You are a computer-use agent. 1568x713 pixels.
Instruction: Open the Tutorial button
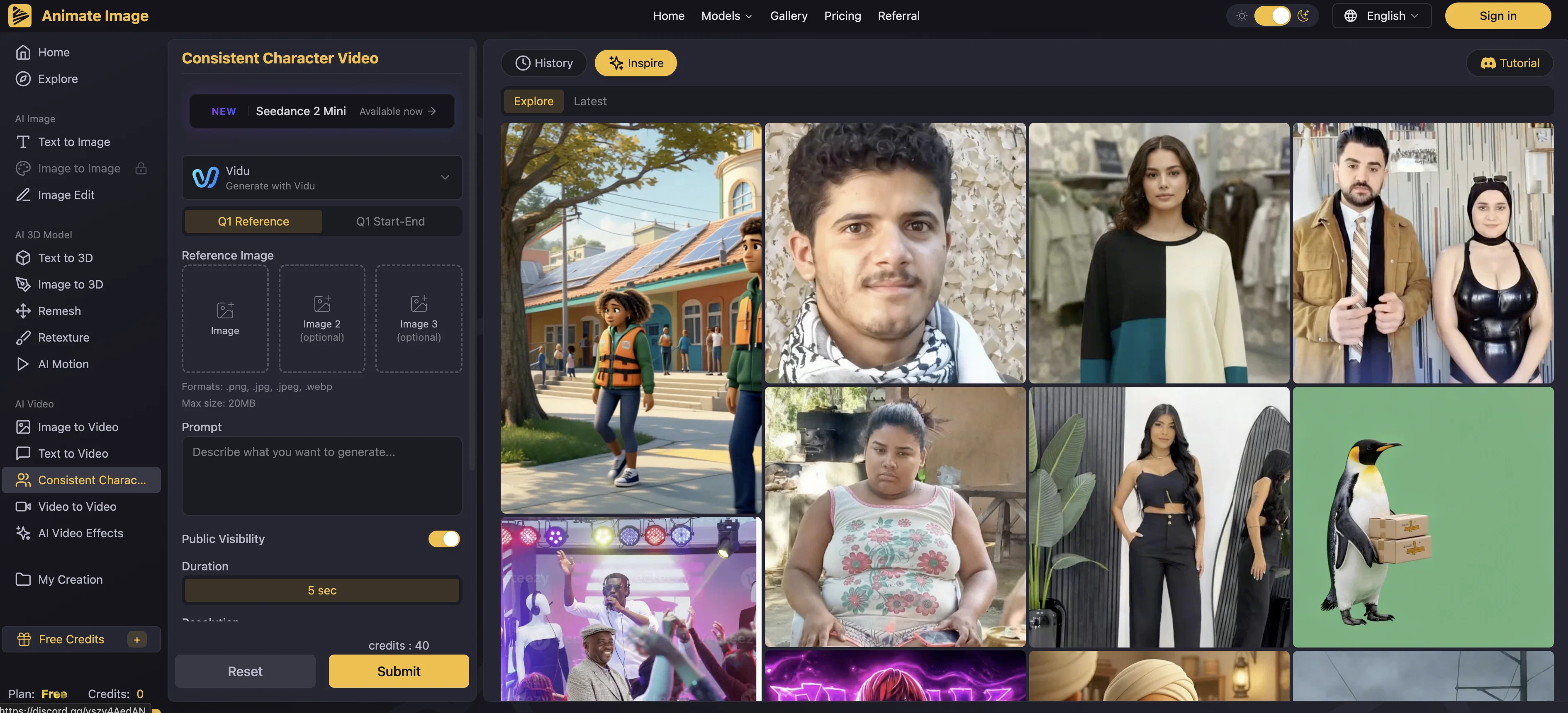tap(1510, 63)
